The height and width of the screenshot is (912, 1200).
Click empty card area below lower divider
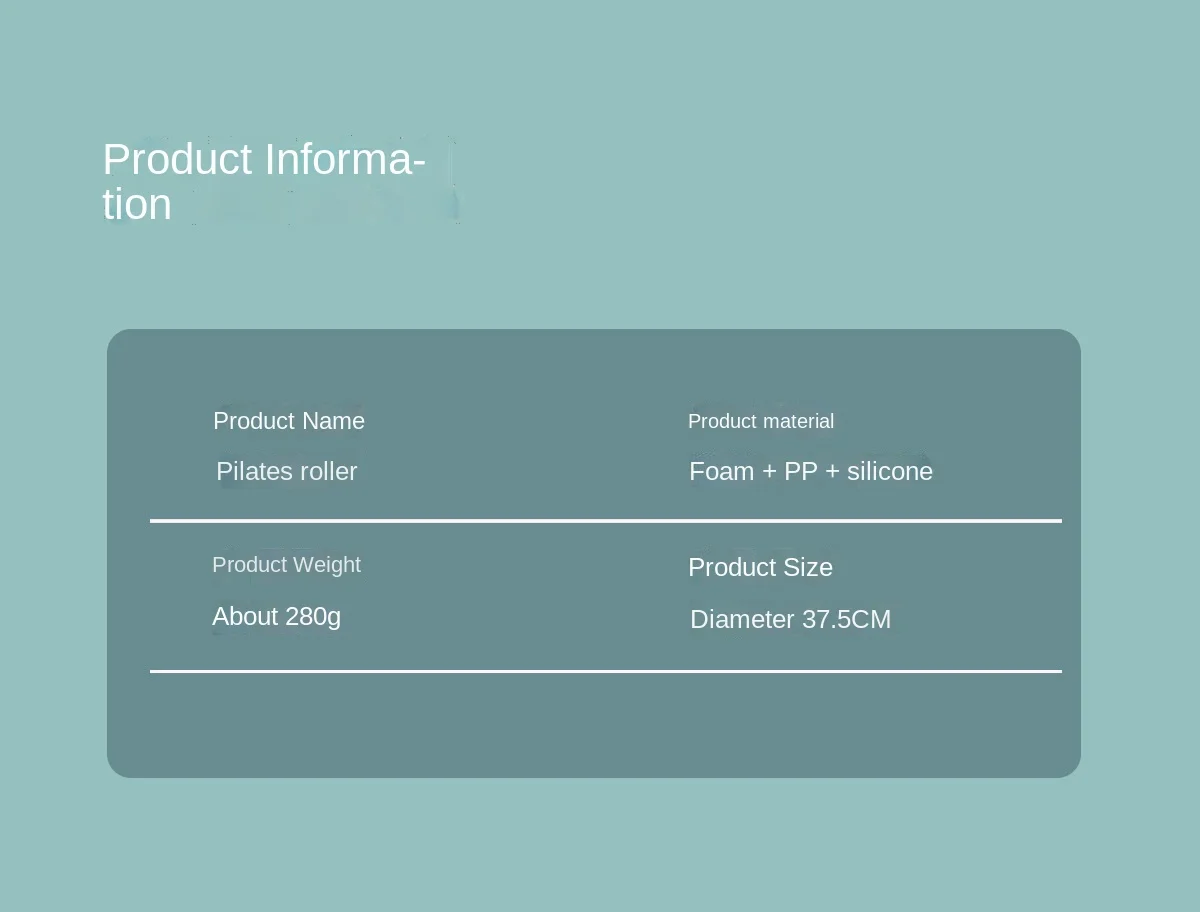coord(594,725)
